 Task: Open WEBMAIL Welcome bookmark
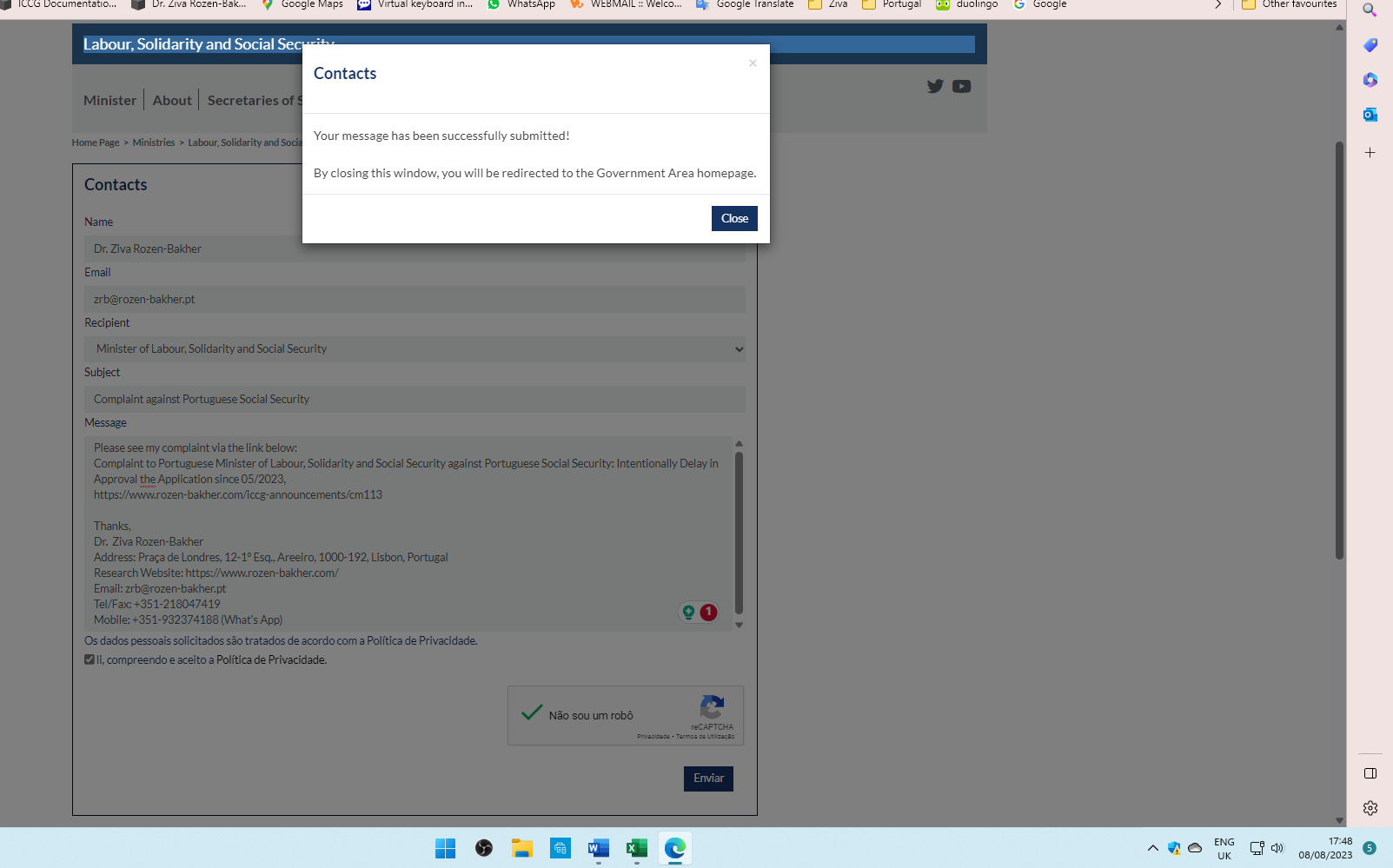[x=626, y=5]
